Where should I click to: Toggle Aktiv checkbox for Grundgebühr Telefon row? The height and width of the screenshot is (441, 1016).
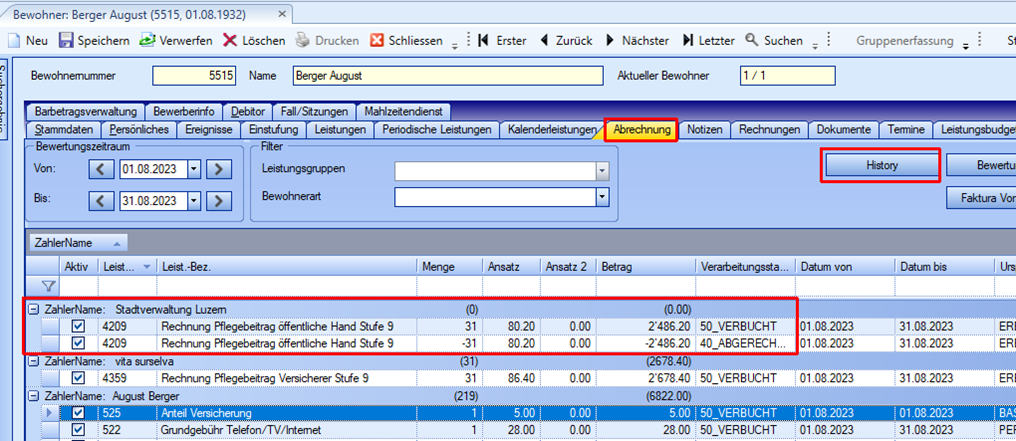[78, 429]
